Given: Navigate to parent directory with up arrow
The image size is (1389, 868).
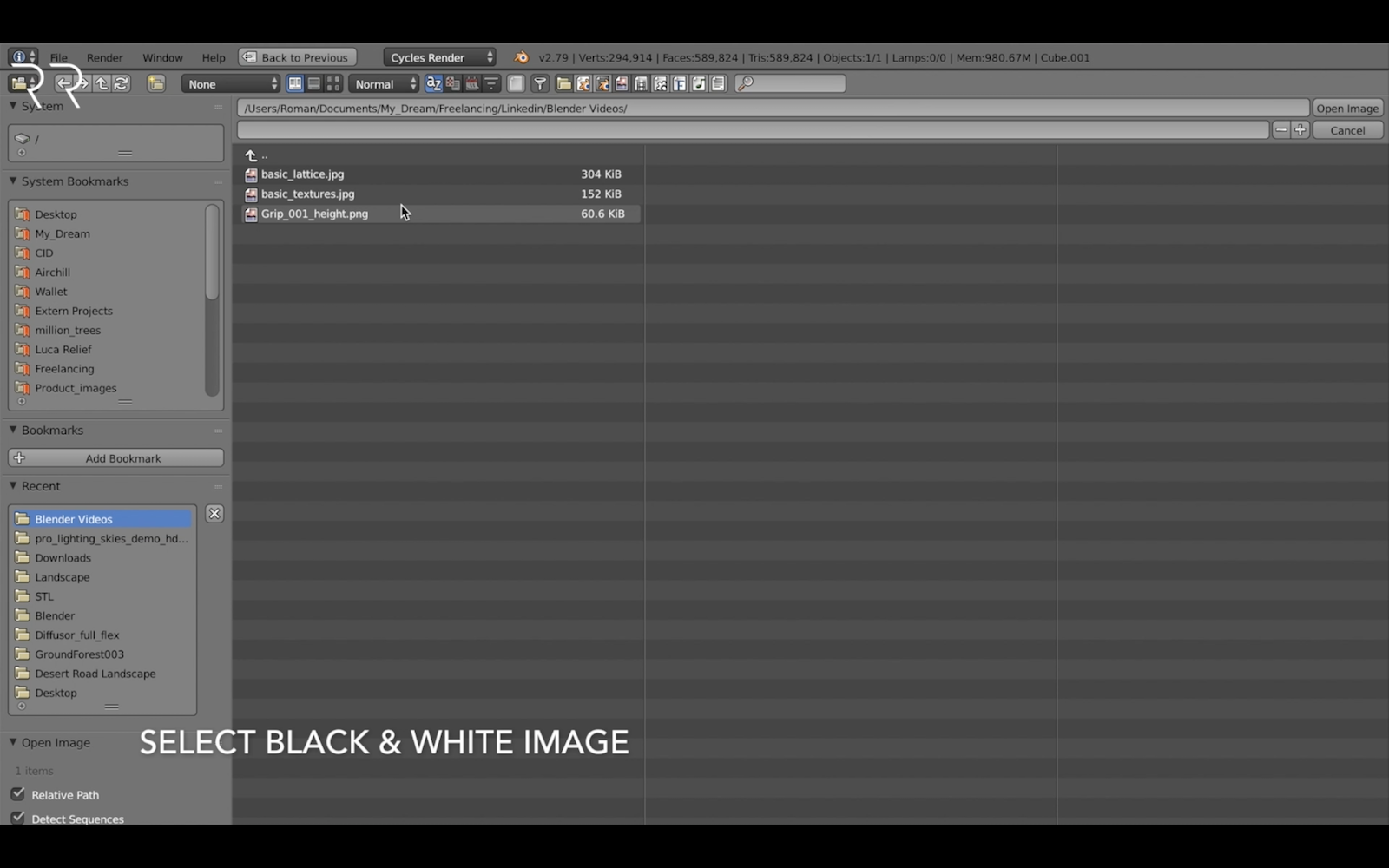Looking at the screenshot, I should pyautogui.click(x=100, y=83).
